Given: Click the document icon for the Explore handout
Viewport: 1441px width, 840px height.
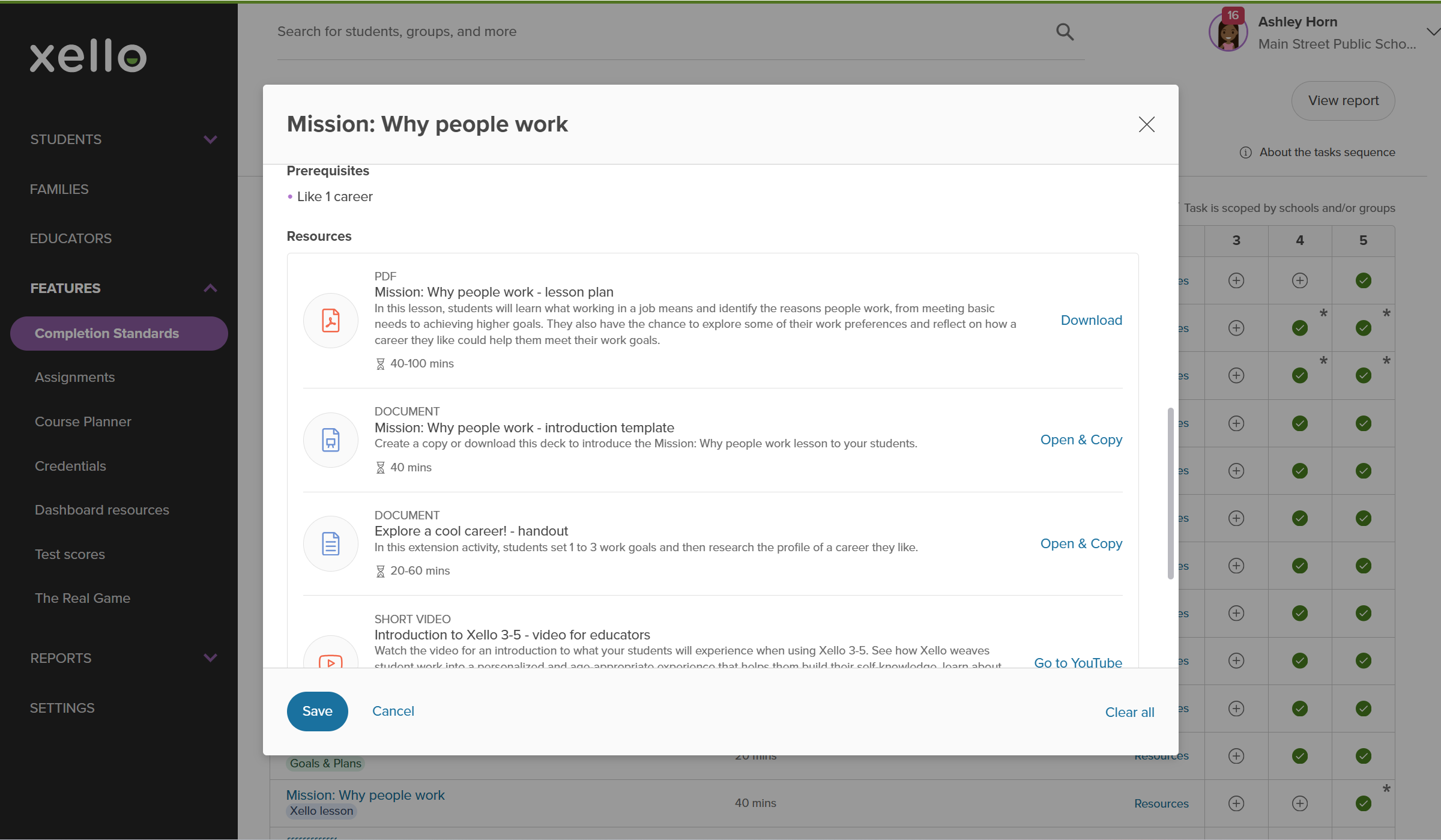Looking at the screenshot, I should pos(331,543).
